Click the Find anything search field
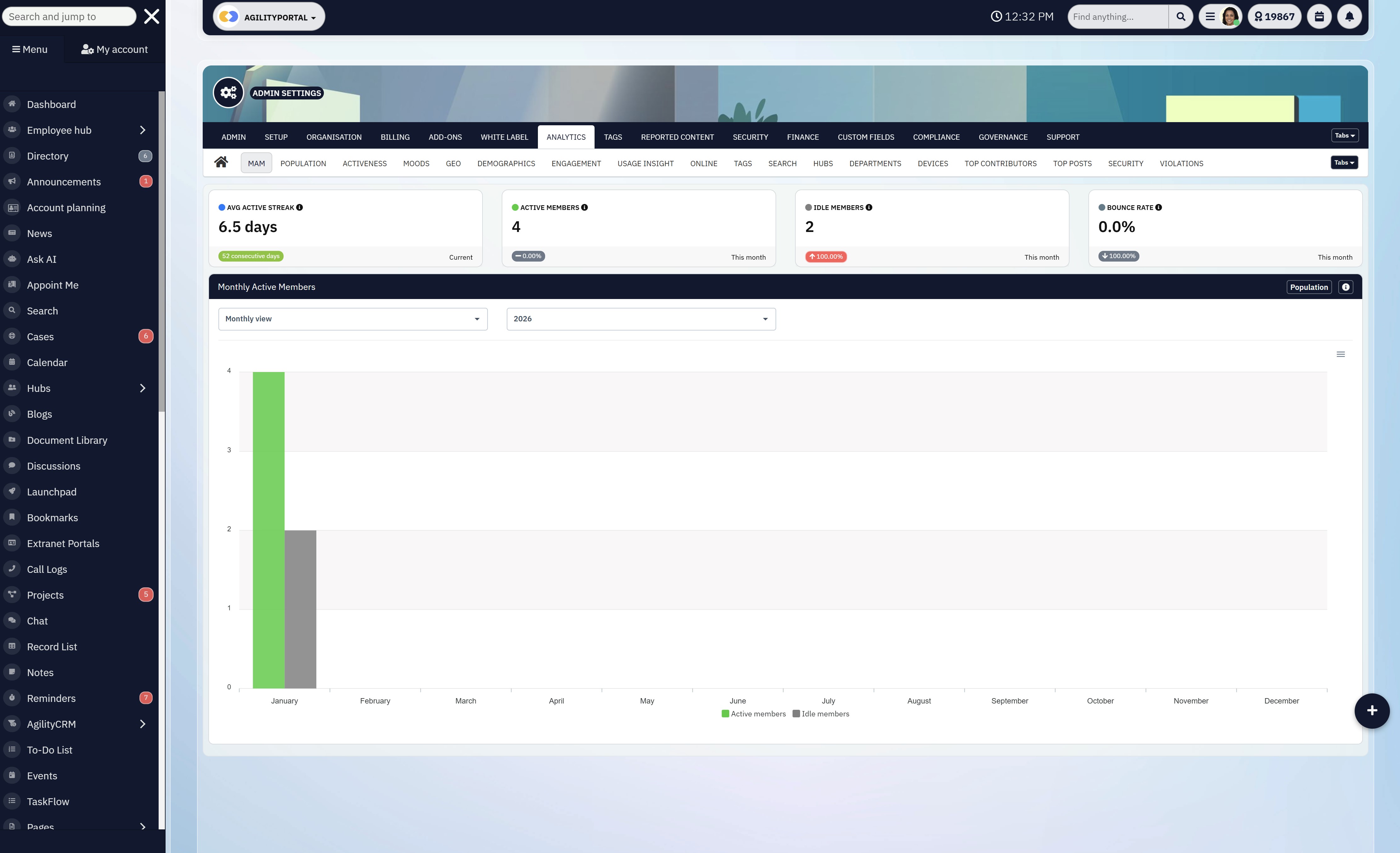Viewport: 1400px width, 853px height. click(1117, 16)
